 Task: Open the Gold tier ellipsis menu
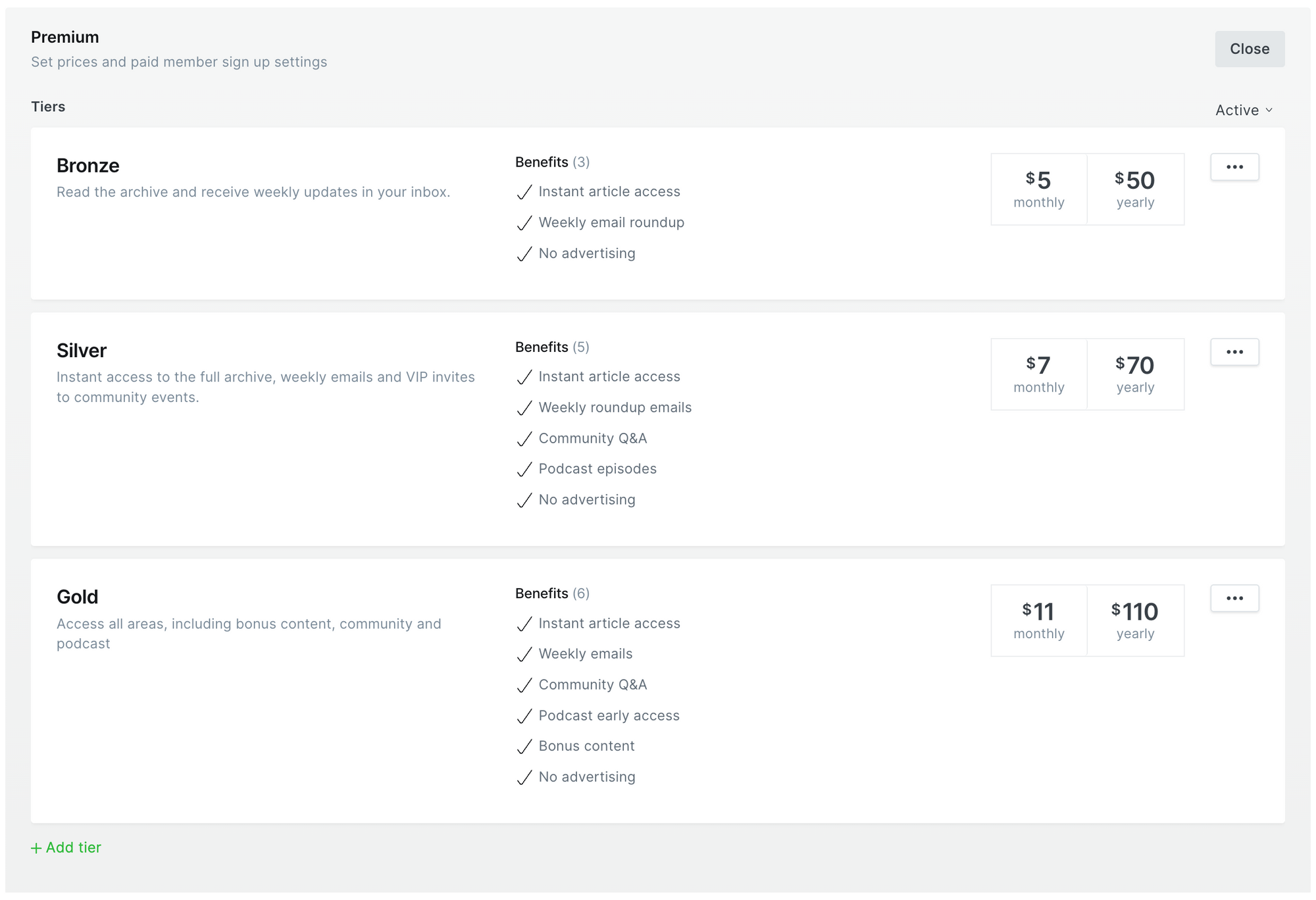pyautogui.click(x=1234, y=598)
